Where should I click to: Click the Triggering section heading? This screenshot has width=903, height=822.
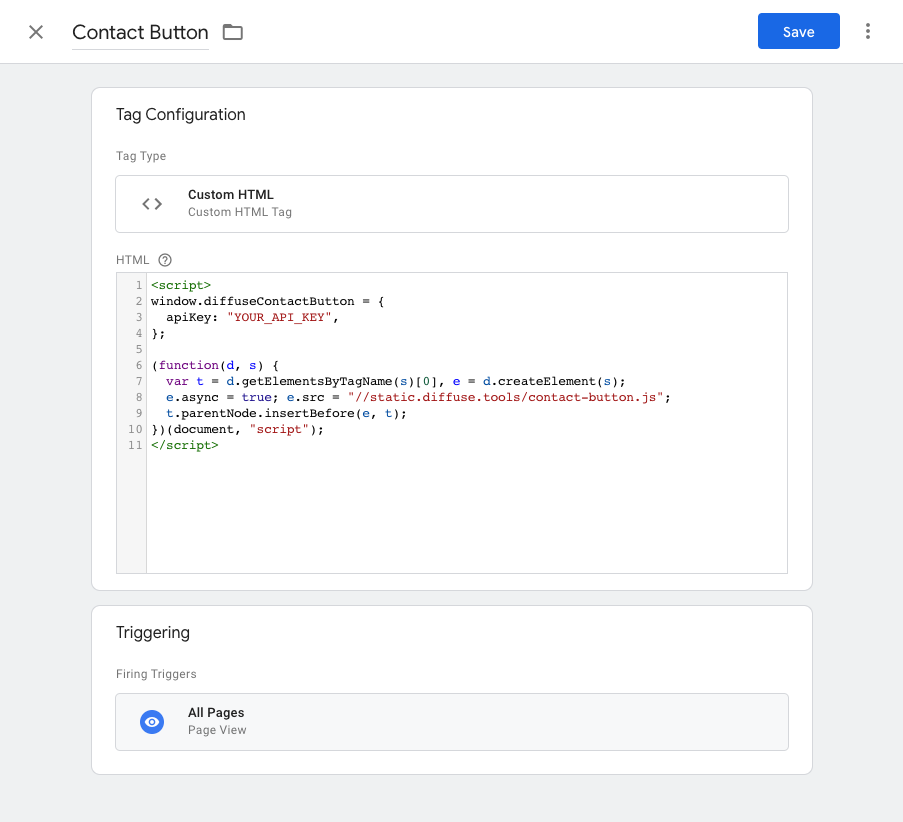[x=153, y=632]
